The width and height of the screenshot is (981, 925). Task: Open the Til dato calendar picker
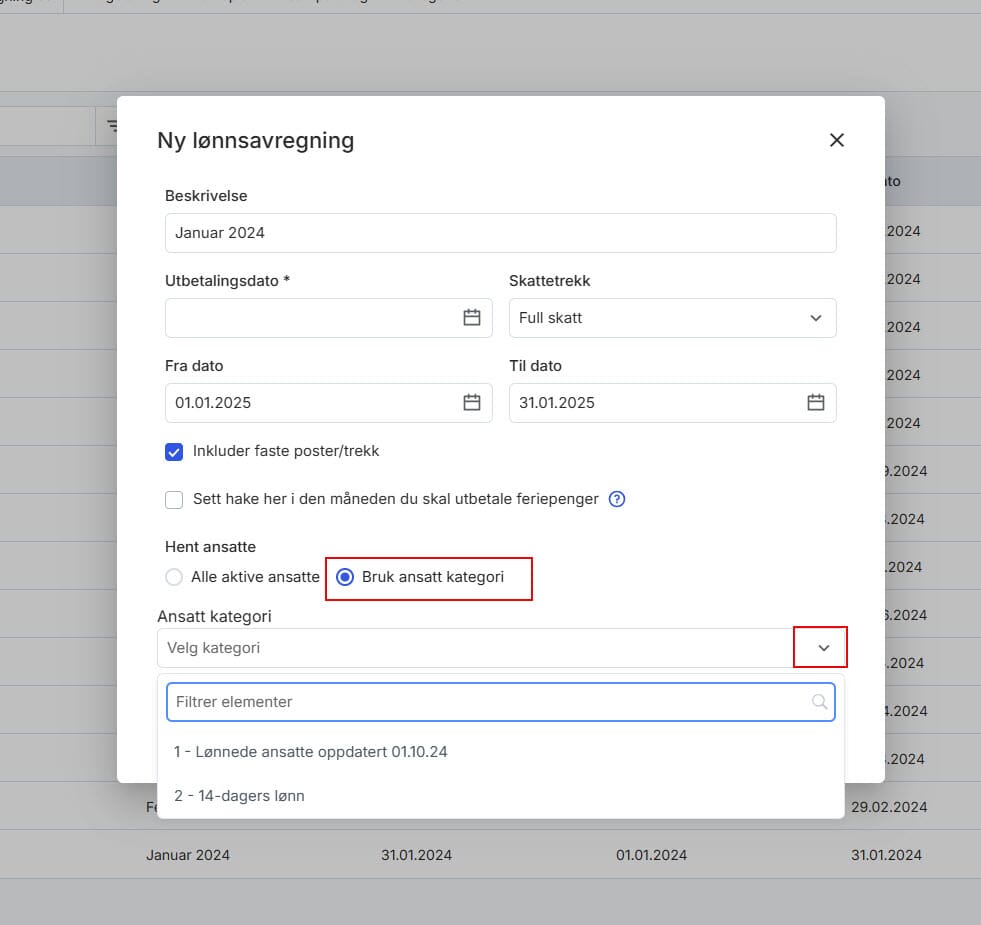(816, 403)
